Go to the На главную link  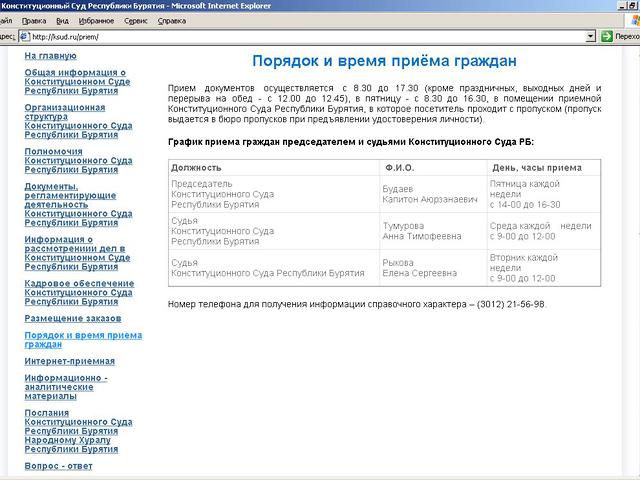pyautogui.click(x=51, y=56)
